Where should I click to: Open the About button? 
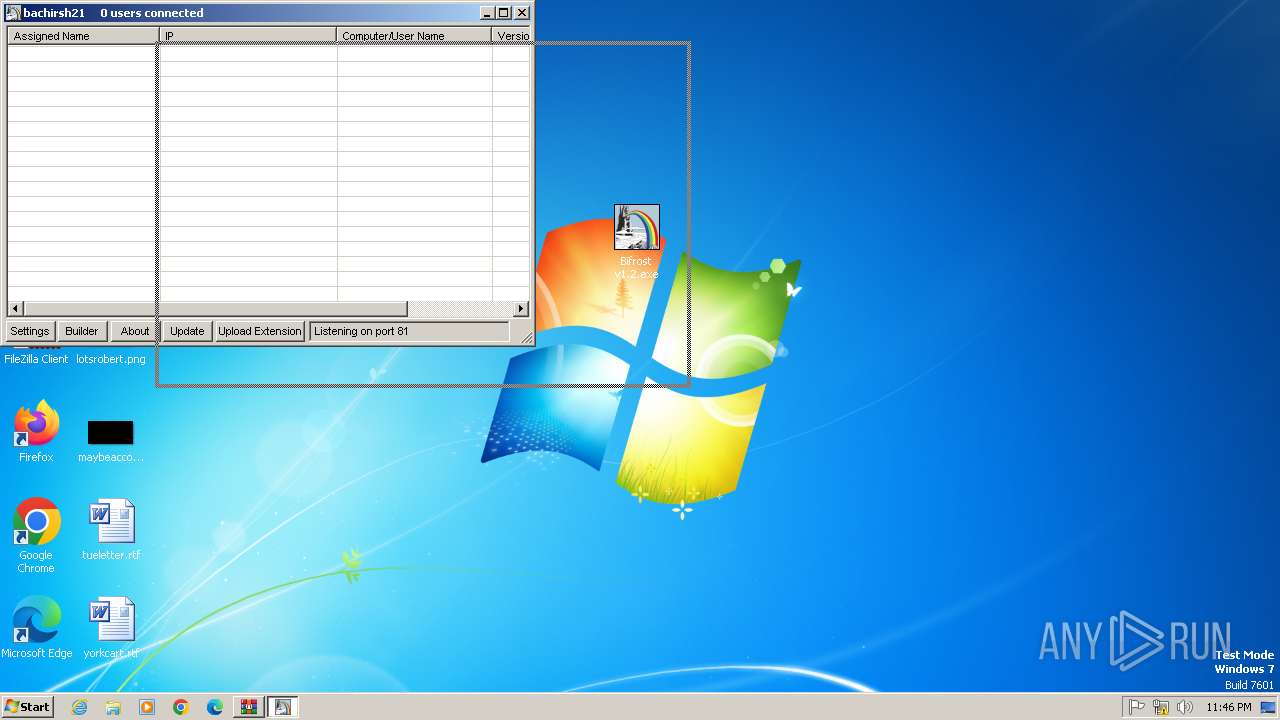[135, 331]
